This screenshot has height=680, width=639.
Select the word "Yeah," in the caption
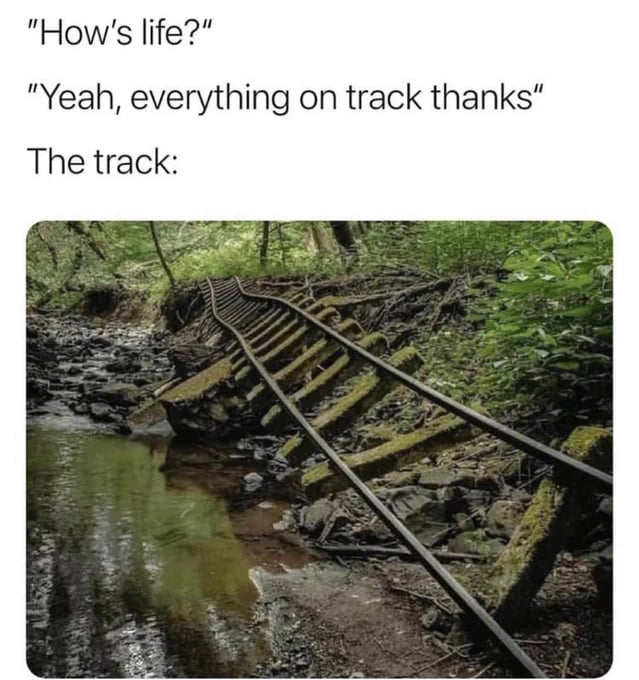point(81,99)
